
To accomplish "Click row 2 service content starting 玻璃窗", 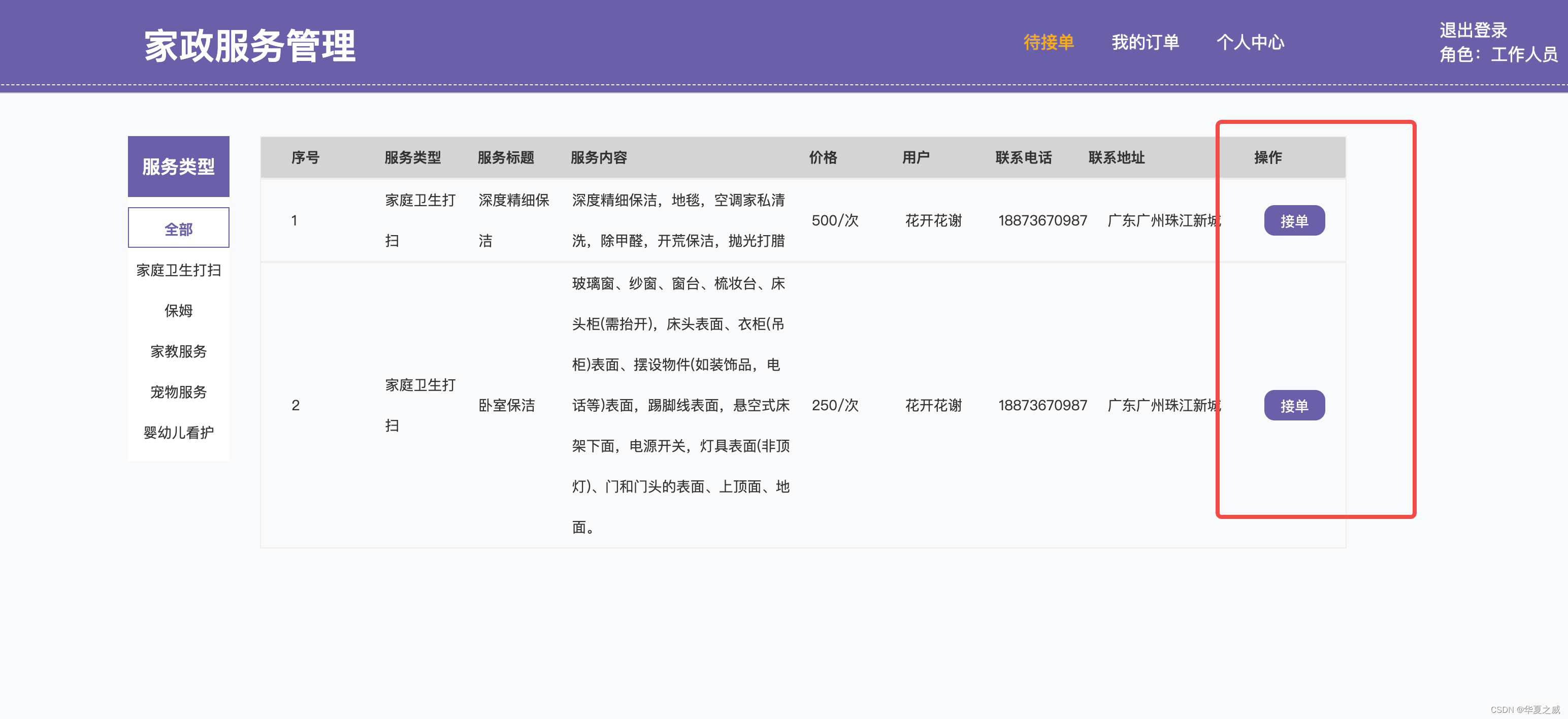I will pyautogui.click(x=680, y=406).
